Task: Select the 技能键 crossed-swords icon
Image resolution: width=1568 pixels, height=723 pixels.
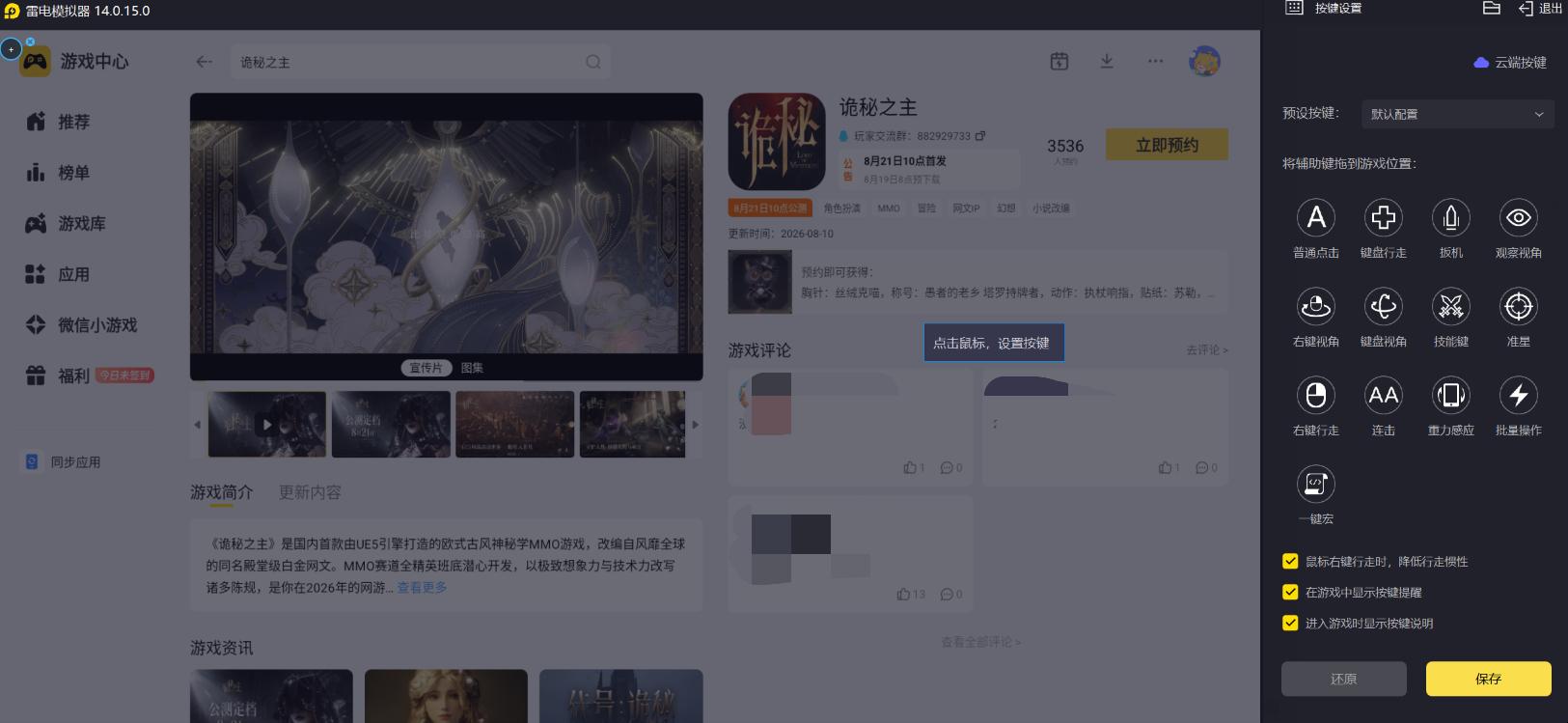Action: pos(1451,307)
